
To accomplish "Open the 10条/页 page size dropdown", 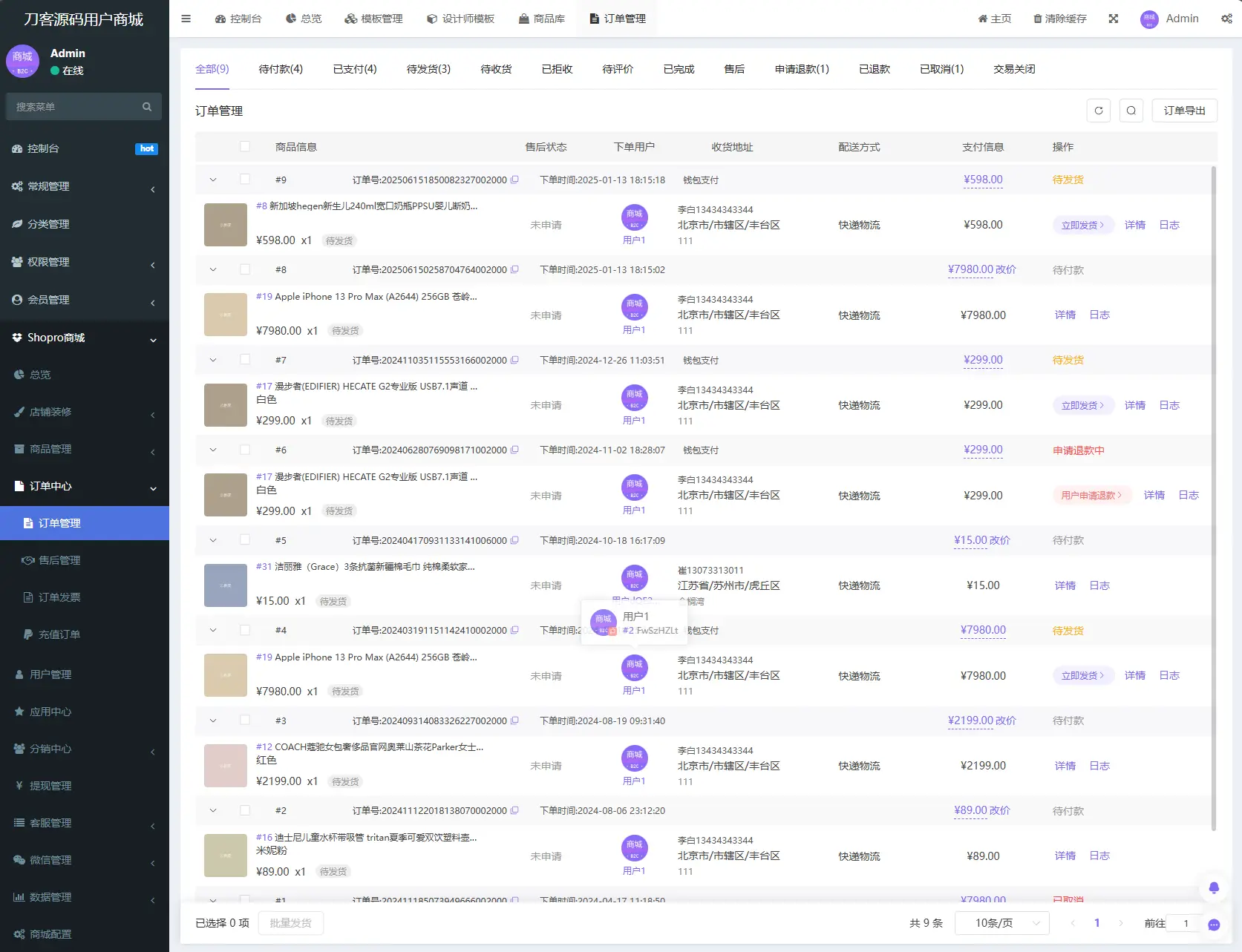I will [1001, 923].
